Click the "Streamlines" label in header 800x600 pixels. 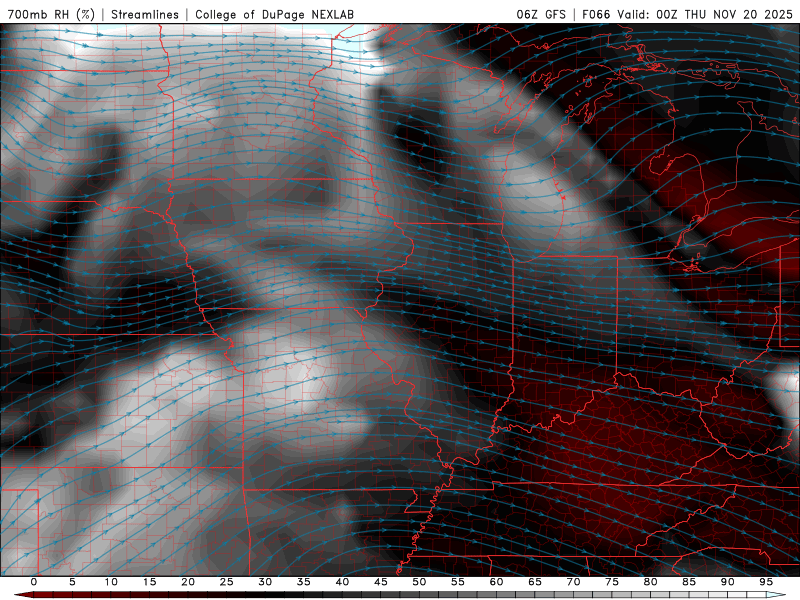point(145,14)
